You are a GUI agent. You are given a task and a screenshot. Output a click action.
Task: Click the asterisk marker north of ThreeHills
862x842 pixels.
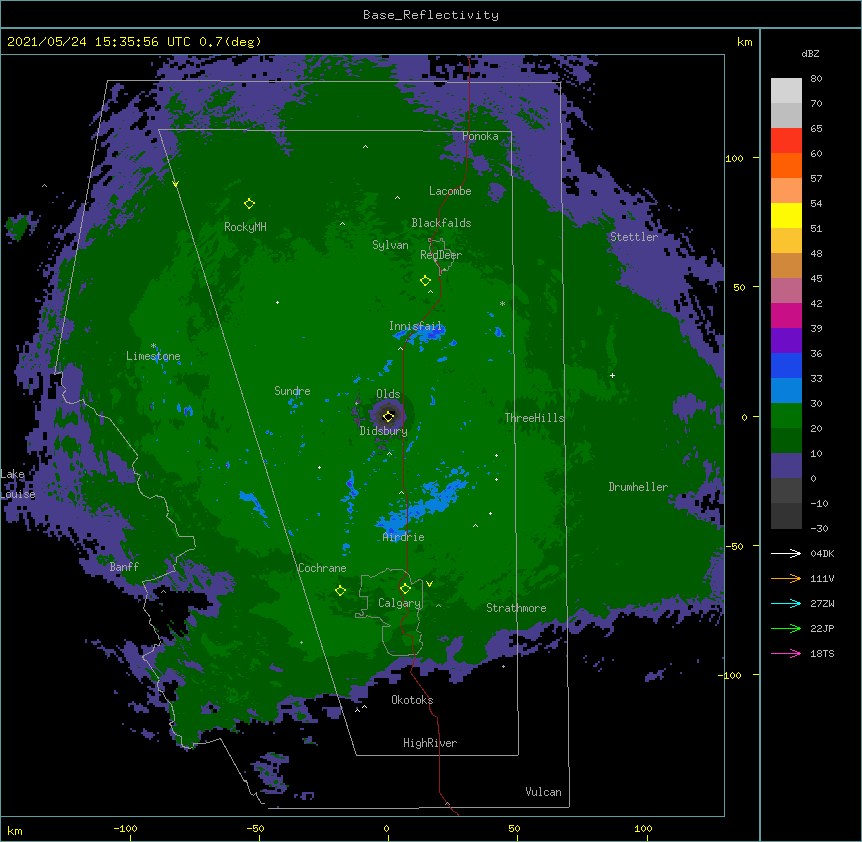pyautogui.click(x=502, y=303)
